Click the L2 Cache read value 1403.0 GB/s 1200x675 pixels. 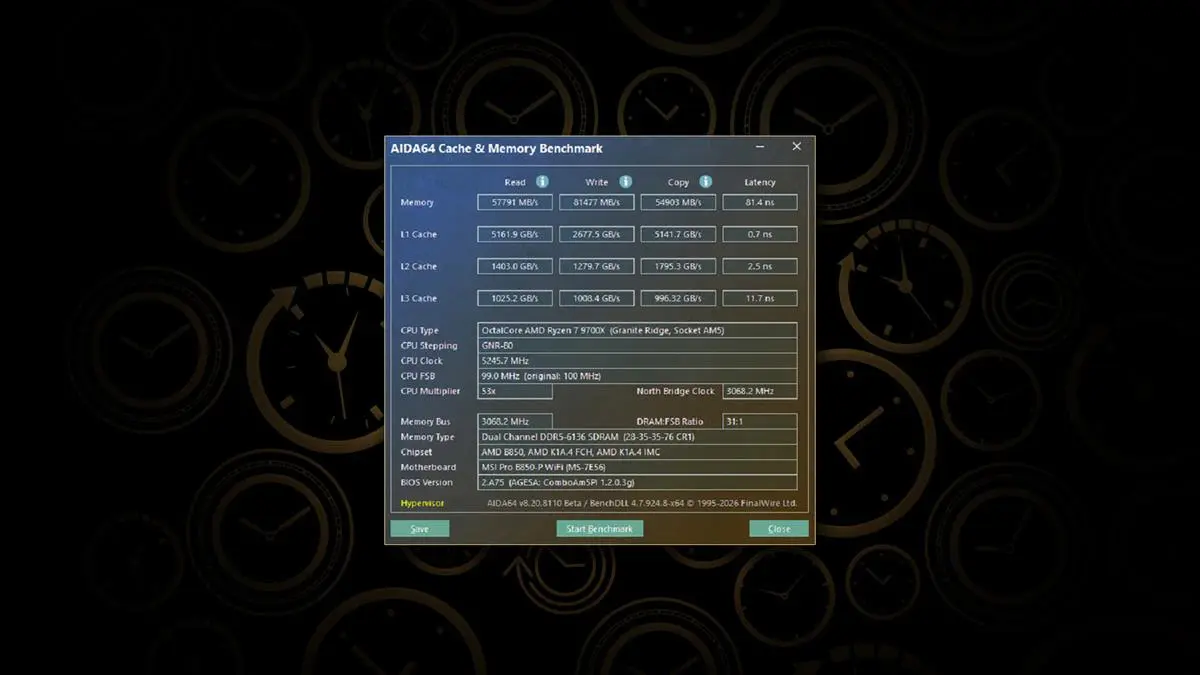515,266
